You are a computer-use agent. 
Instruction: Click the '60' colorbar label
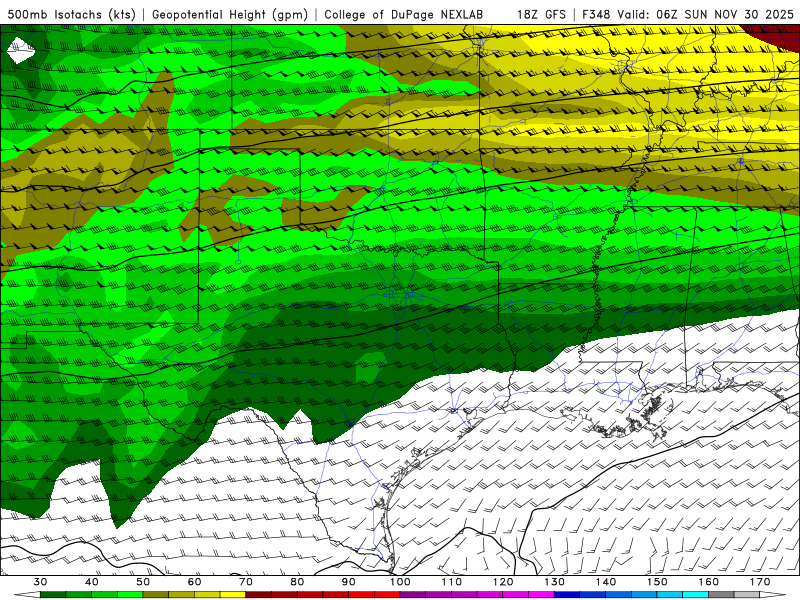point(194,582)
